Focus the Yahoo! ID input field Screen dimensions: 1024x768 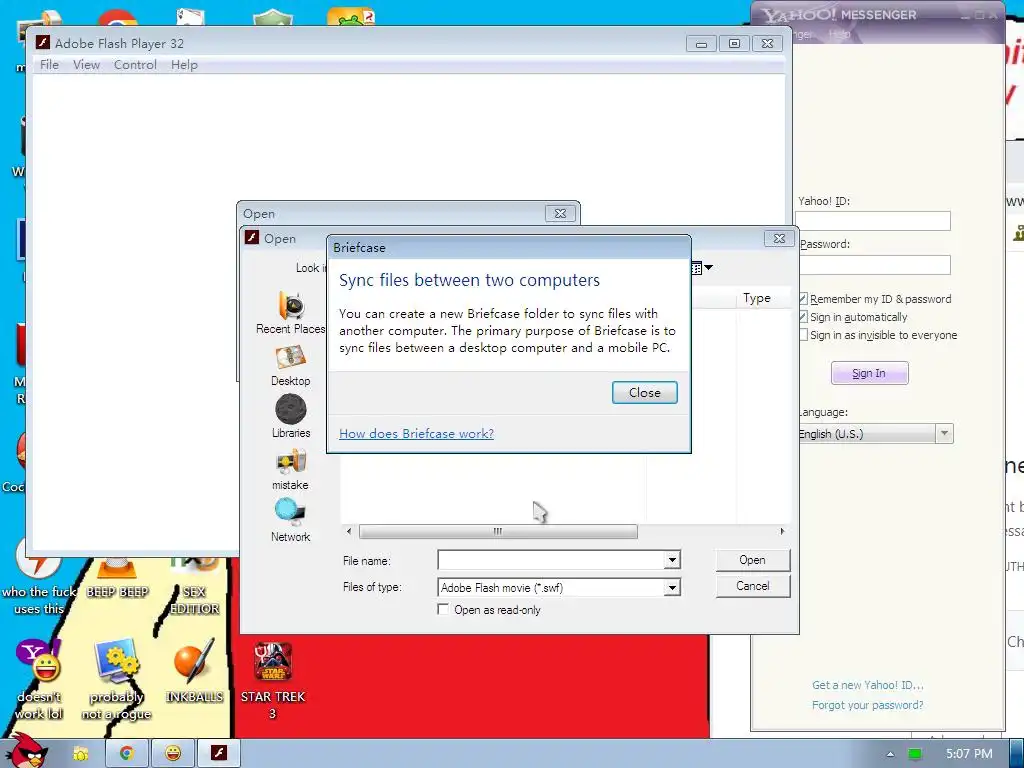click(872, 221)
